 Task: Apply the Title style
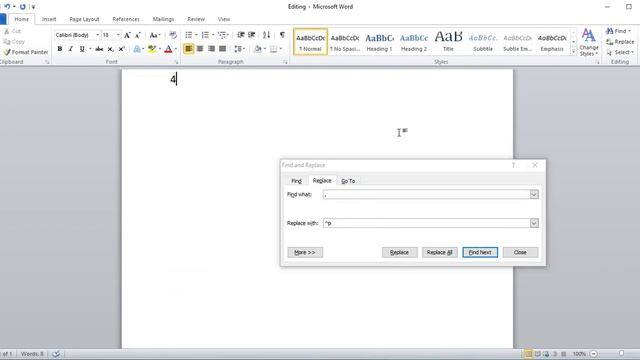[x=448, y=42]
